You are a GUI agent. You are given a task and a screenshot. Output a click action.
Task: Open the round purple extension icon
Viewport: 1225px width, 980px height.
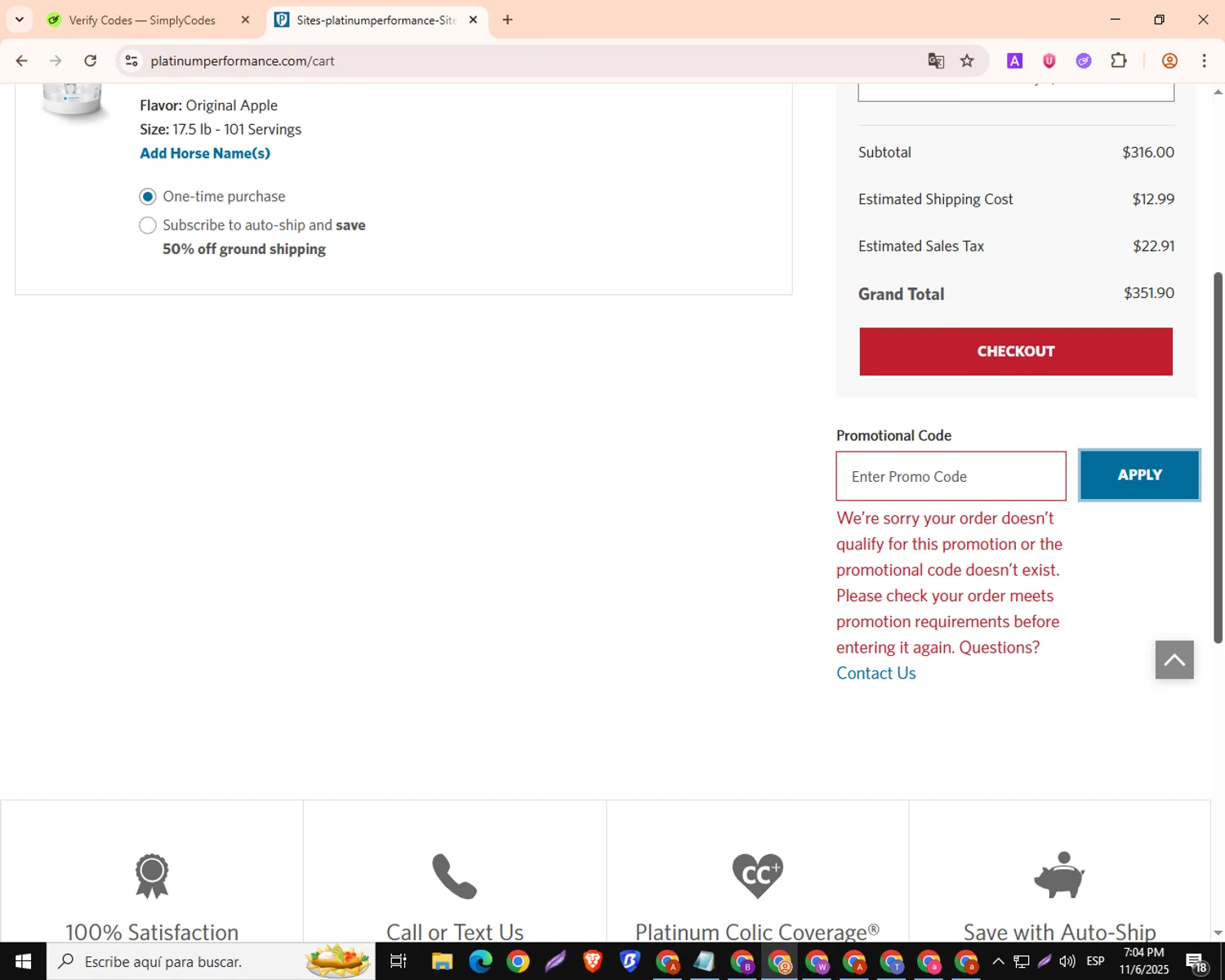pyautogui.click(x=1084, y=60)
